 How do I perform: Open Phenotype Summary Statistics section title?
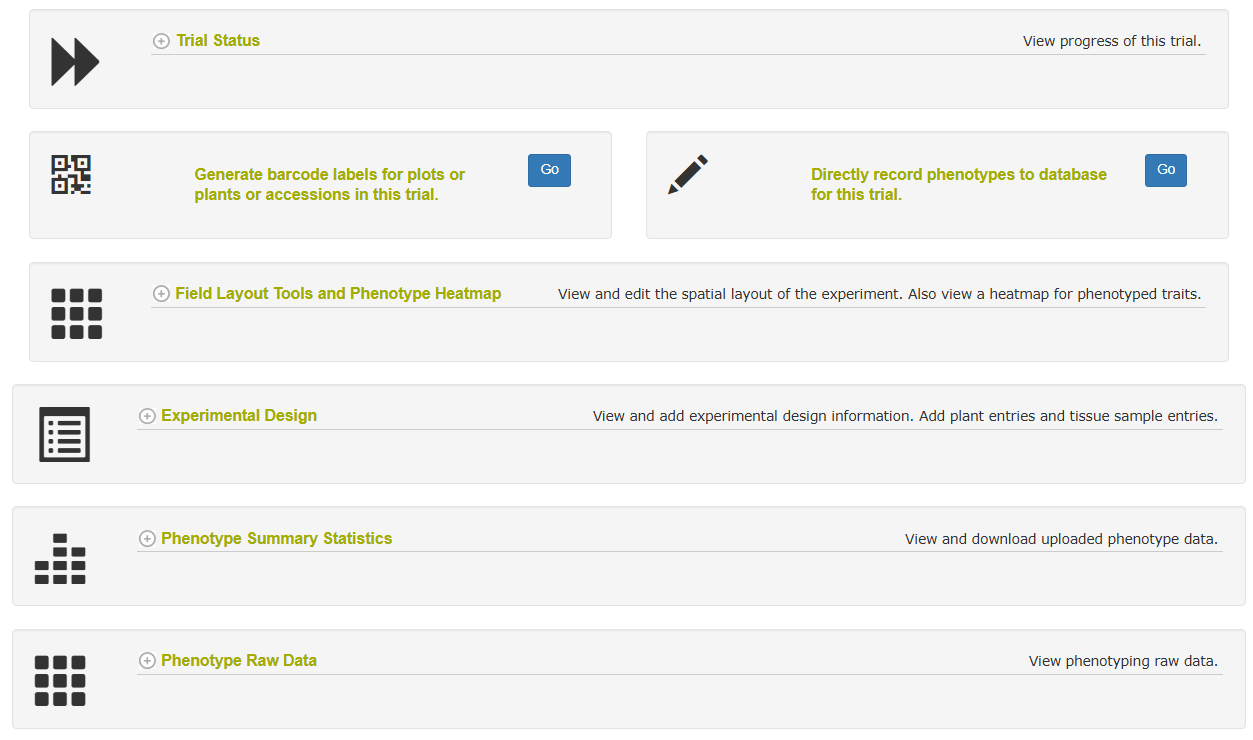click(277, 539)
